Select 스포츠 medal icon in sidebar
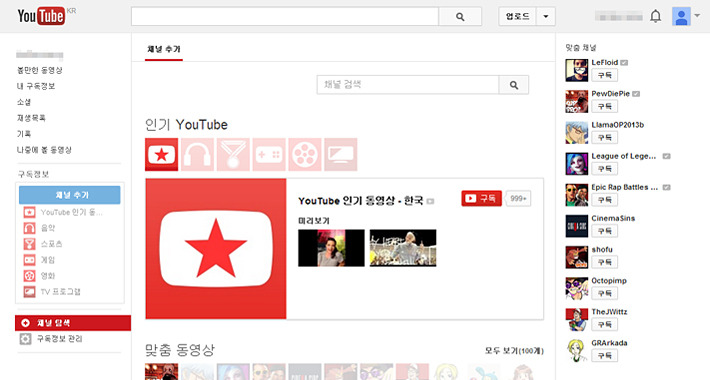This screenshot has width=710, height=380. [29, 244]
